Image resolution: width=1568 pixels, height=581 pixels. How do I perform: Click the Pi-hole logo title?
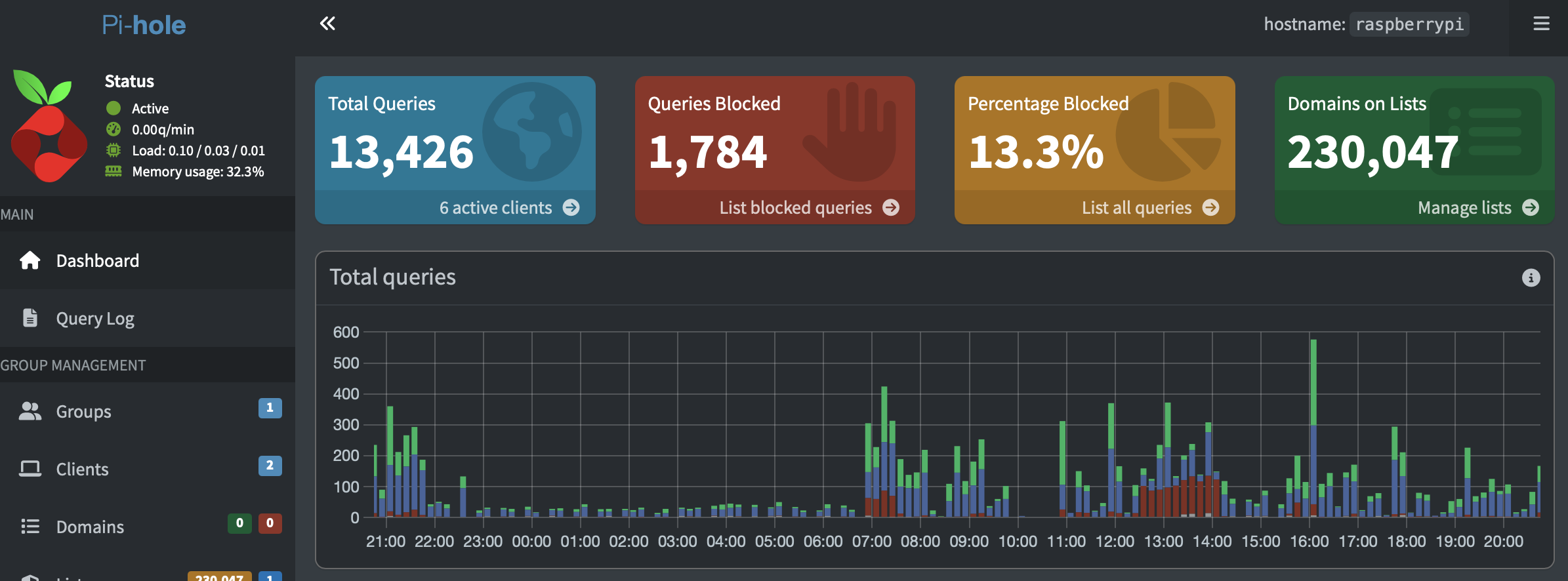(144, 25)
